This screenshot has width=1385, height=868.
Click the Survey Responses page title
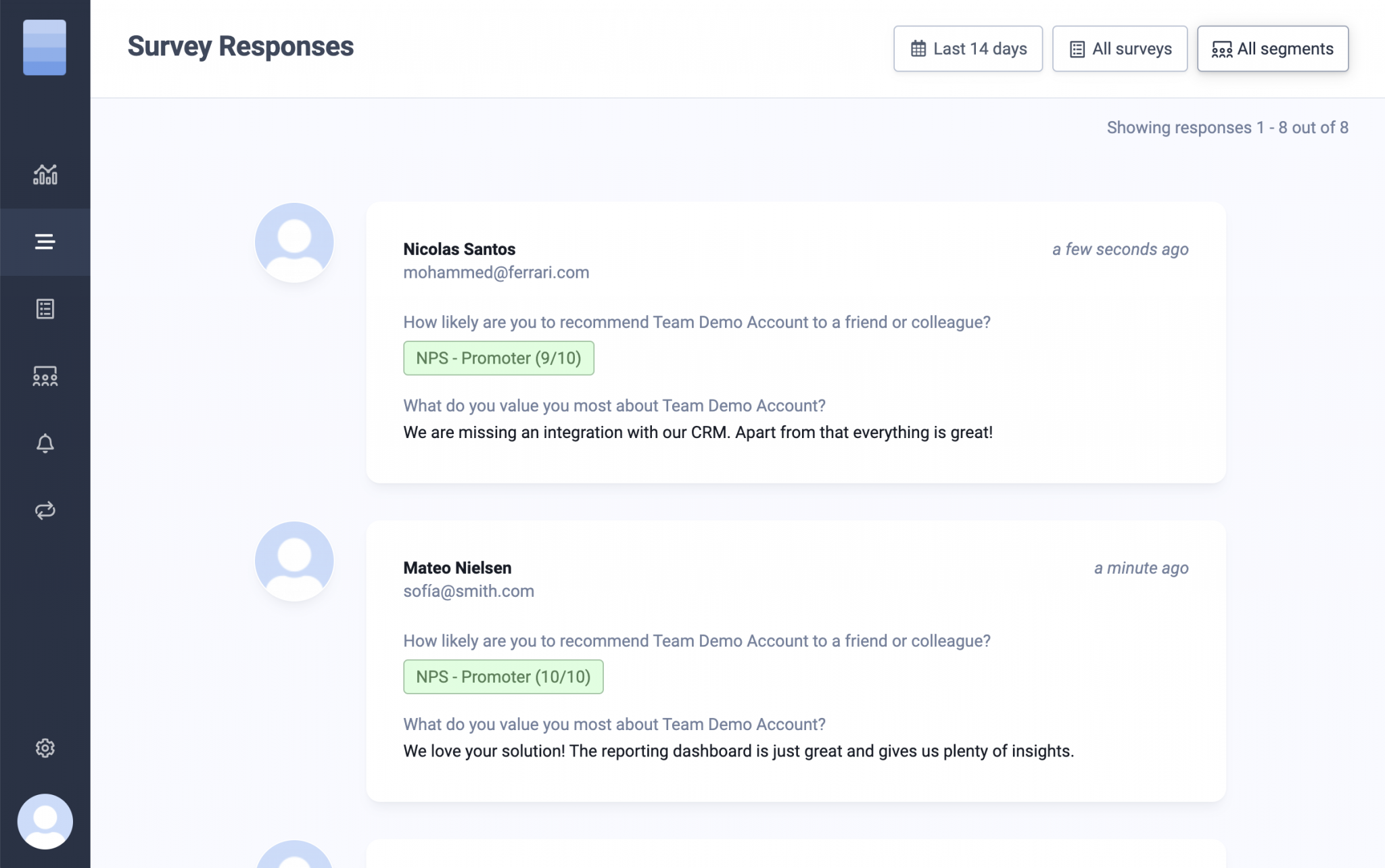[240, 46]
